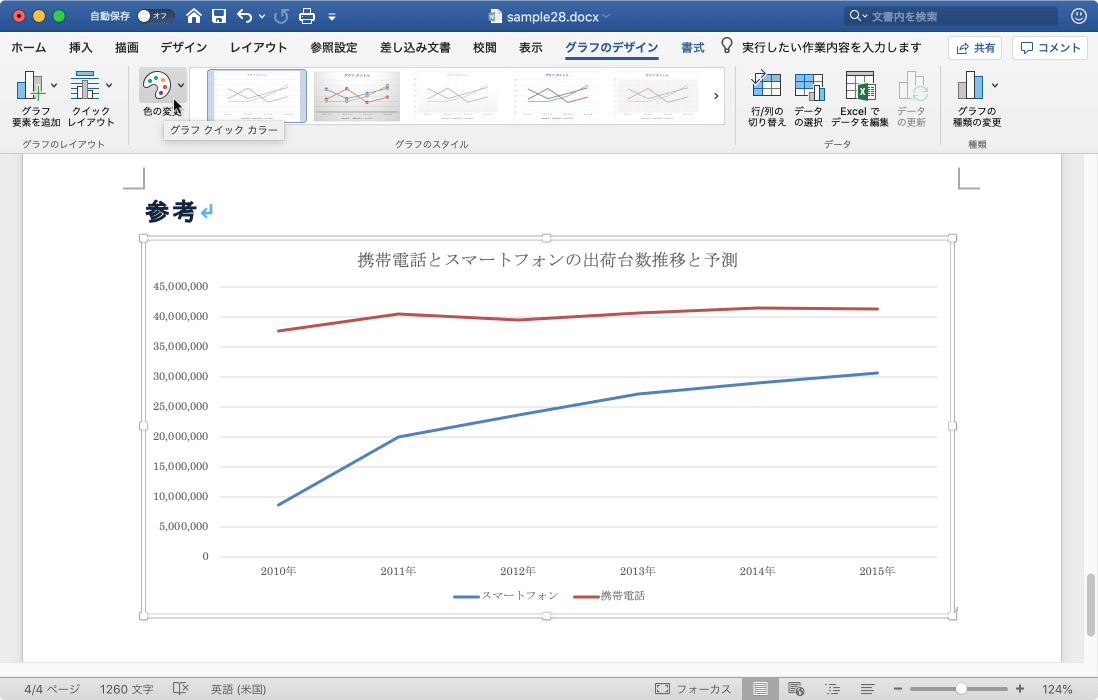Show more chart styles with gallery arrow

(716, 96)
